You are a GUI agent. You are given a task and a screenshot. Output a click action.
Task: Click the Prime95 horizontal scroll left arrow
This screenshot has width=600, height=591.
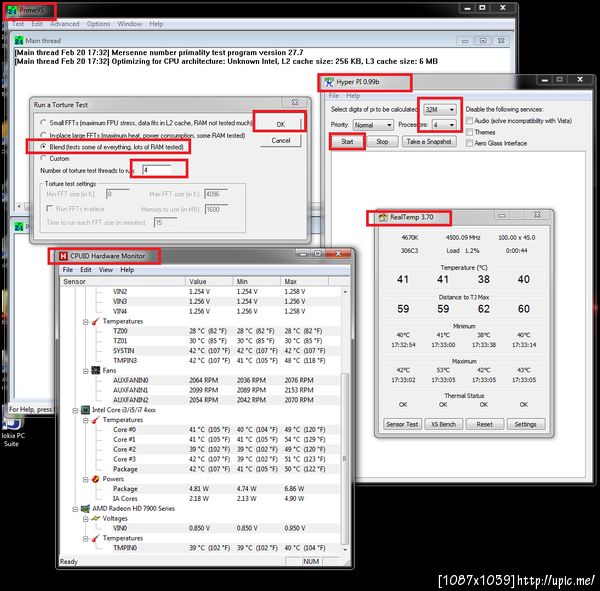pyautogui.click(x=19, y=206)
